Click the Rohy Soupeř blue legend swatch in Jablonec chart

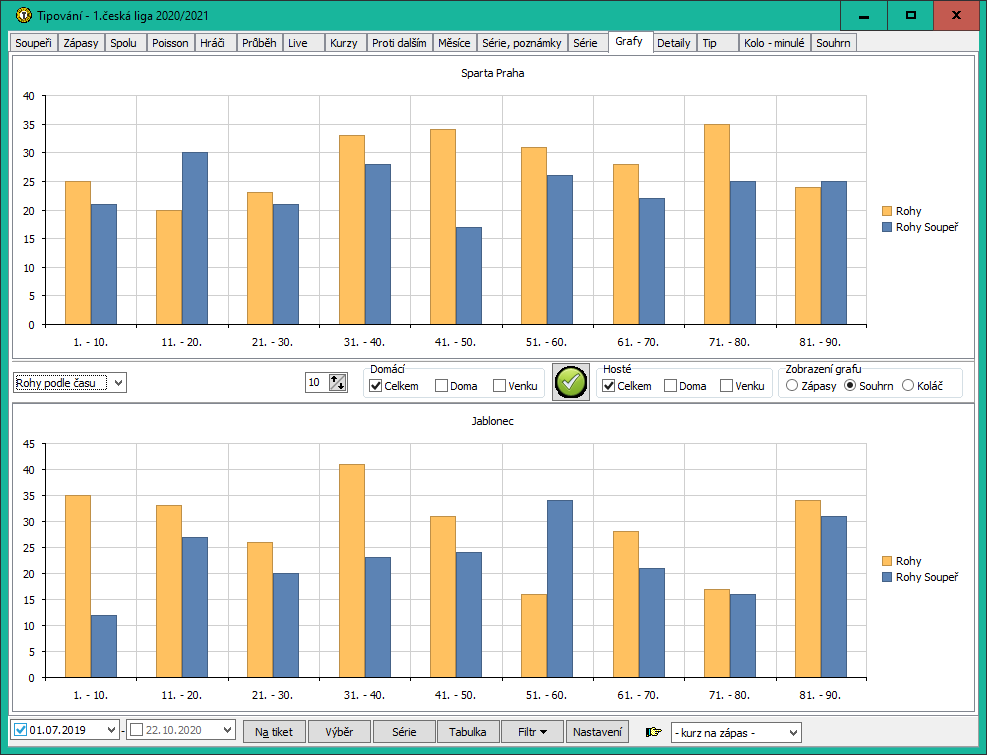click(887, 577)
